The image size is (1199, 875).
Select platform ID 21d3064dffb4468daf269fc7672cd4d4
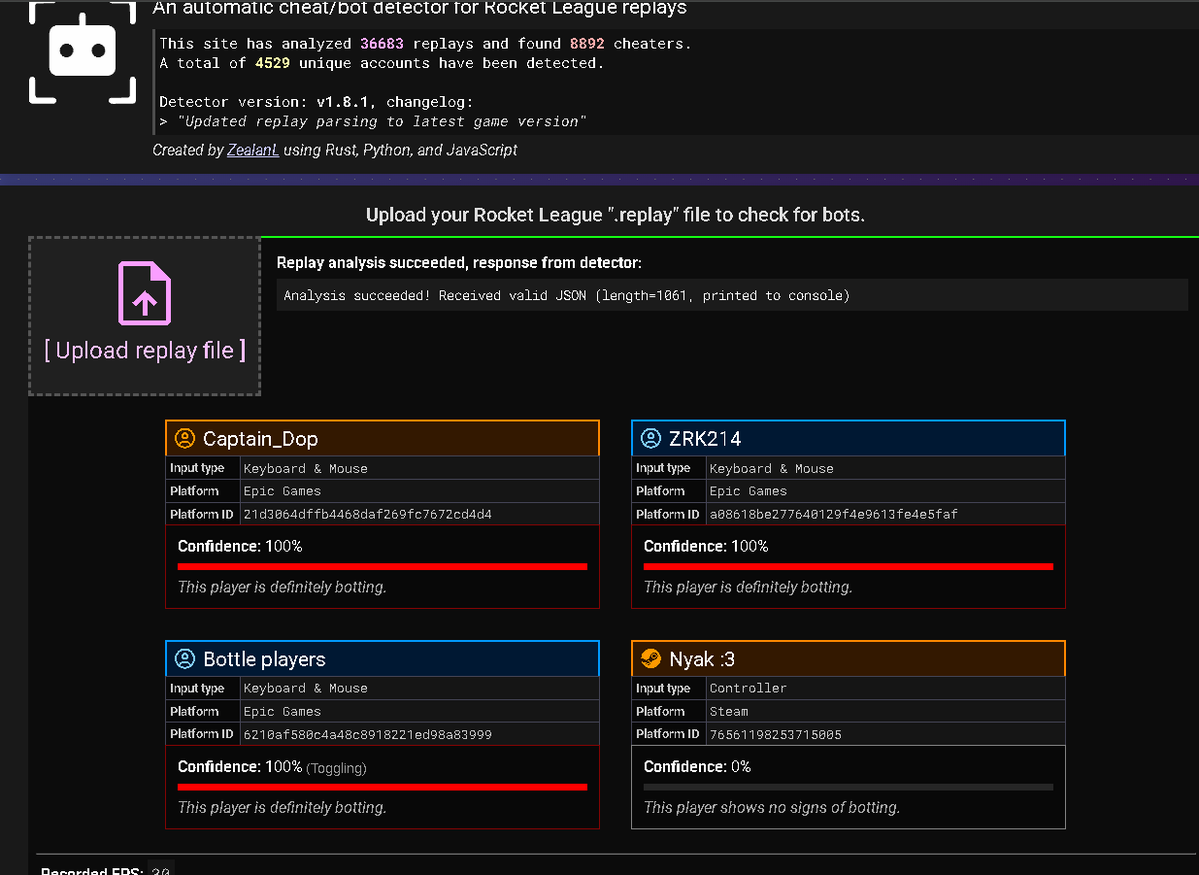[x=367, y=514]
